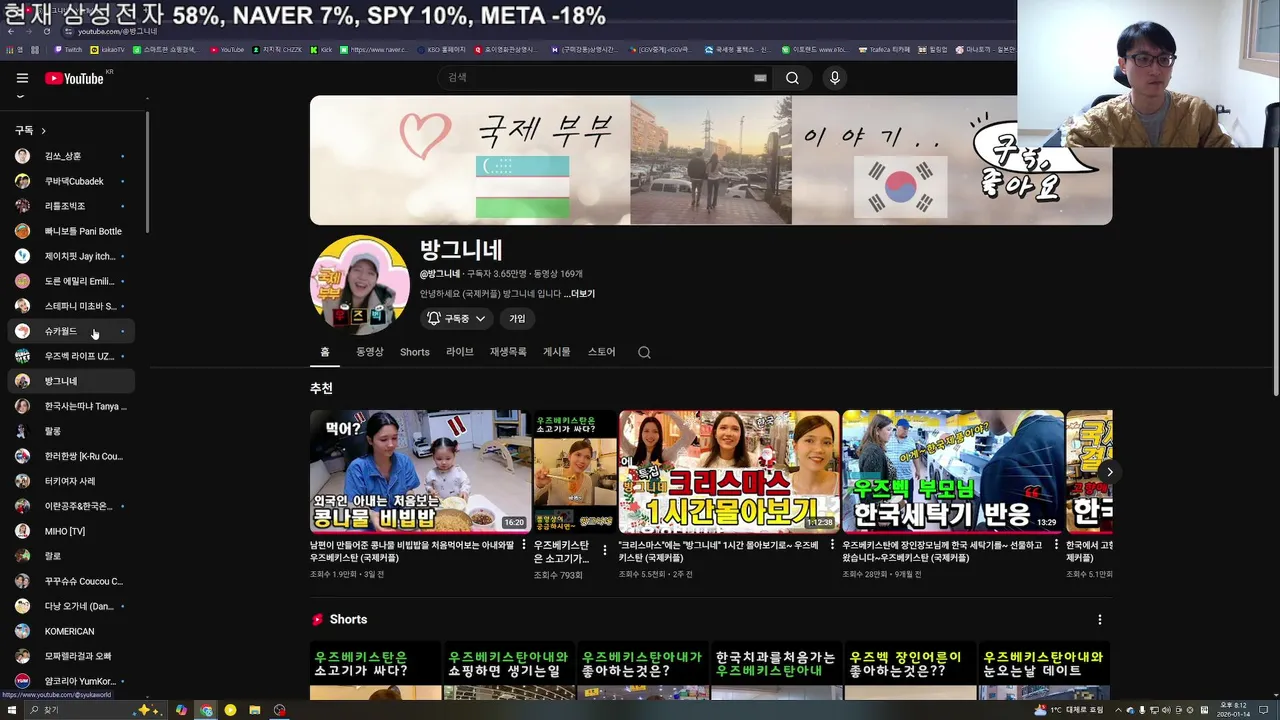Screen dimensions: 1280x720
Task: Open MIHO [TV] channel link
Action: coord(72,531)
